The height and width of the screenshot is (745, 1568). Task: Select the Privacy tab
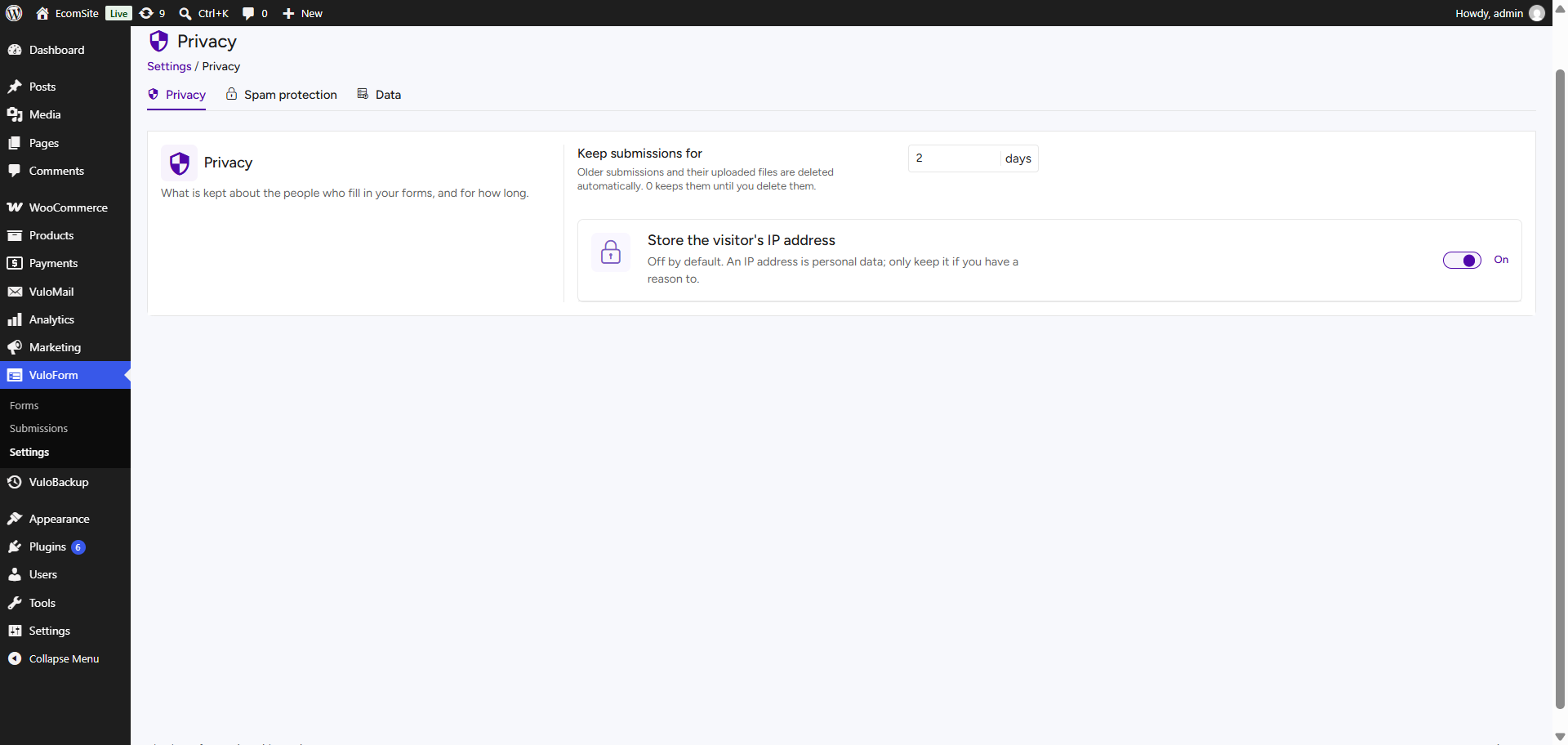(x=176, y=95)
